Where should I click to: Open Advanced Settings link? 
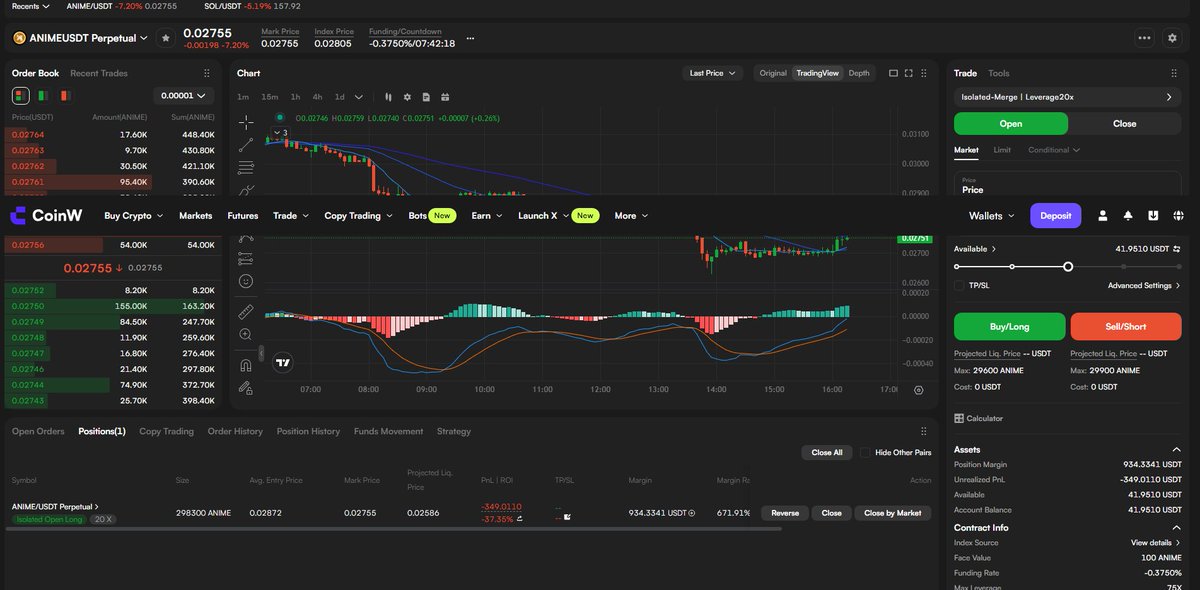click(x=1144, y=286)
